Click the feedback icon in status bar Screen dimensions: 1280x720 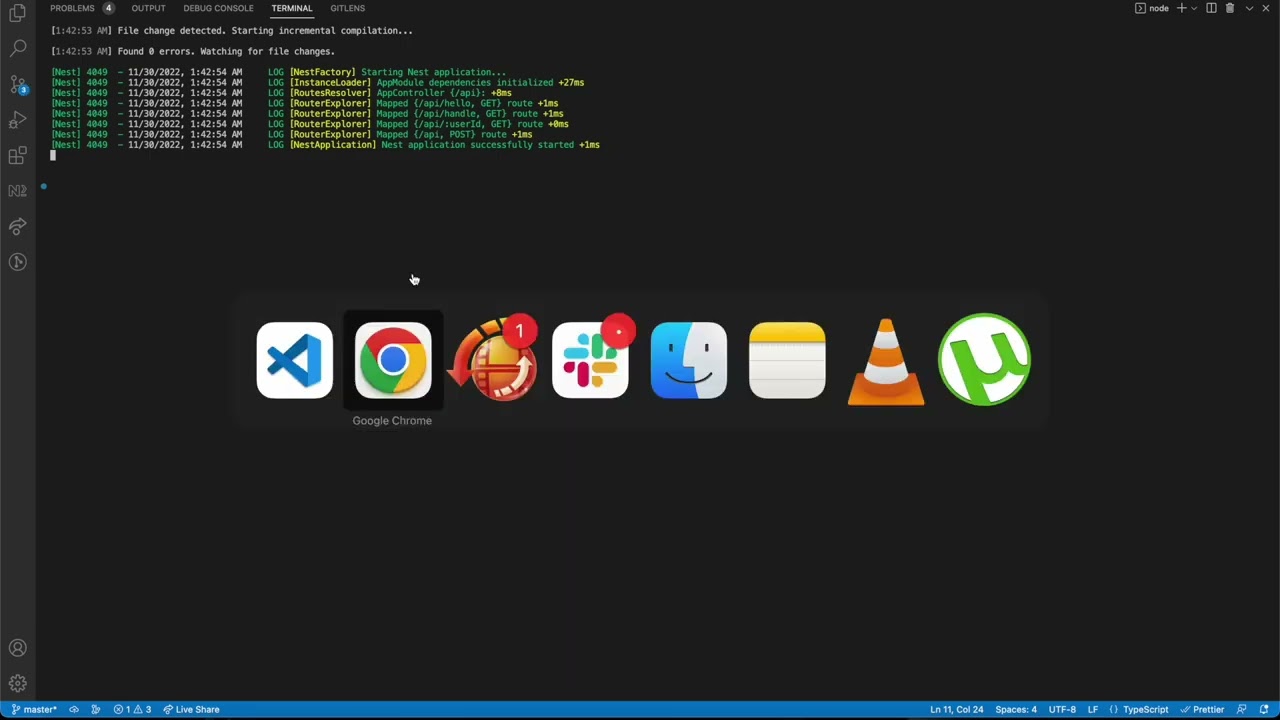tap(1241, 709)
